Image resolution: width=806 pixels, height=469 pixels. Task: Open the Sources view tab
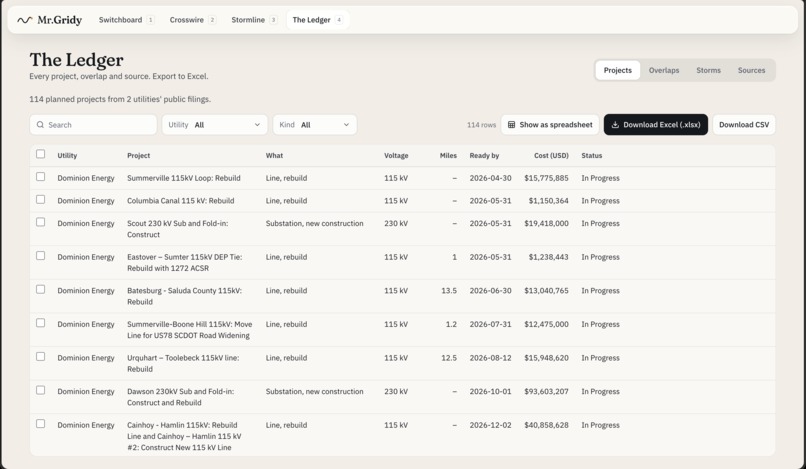[752, 70]
